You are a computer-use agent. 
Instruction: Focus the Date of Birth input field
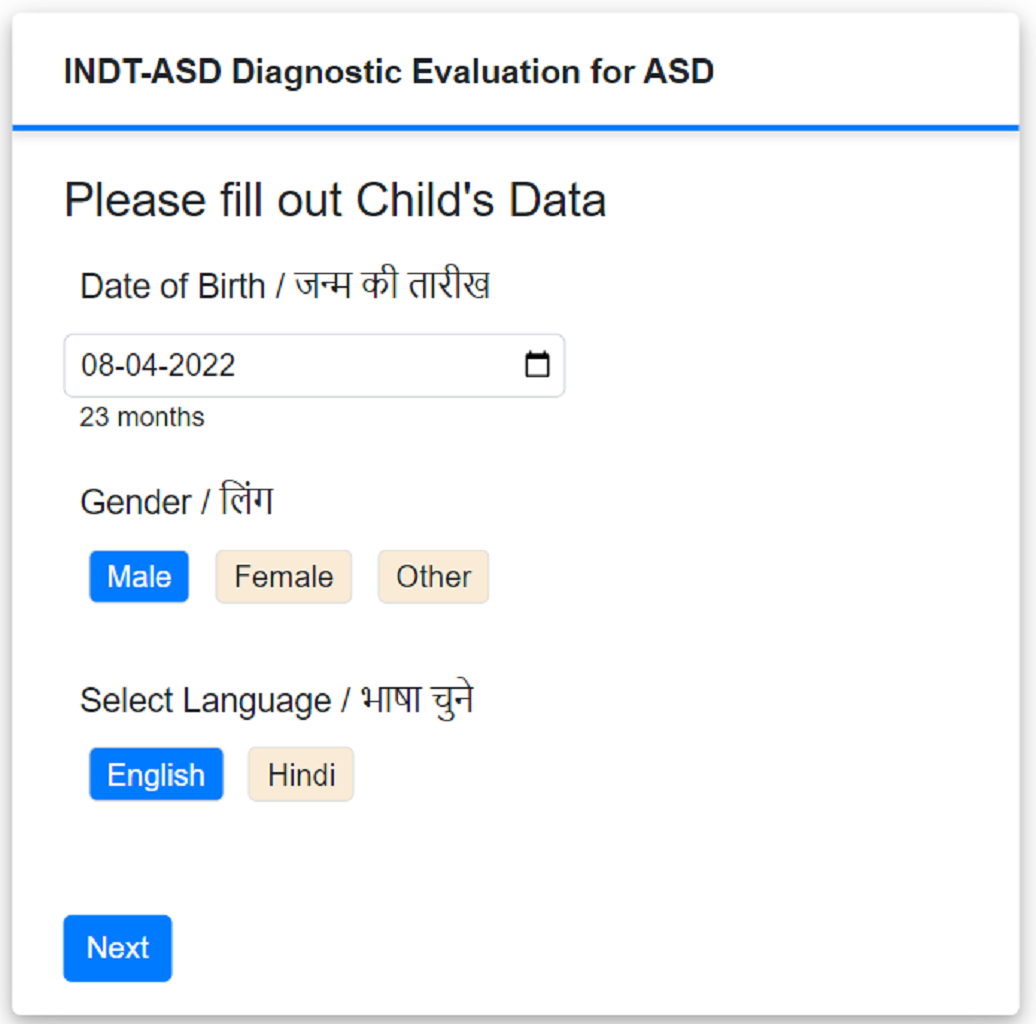[x=300, y=365]
